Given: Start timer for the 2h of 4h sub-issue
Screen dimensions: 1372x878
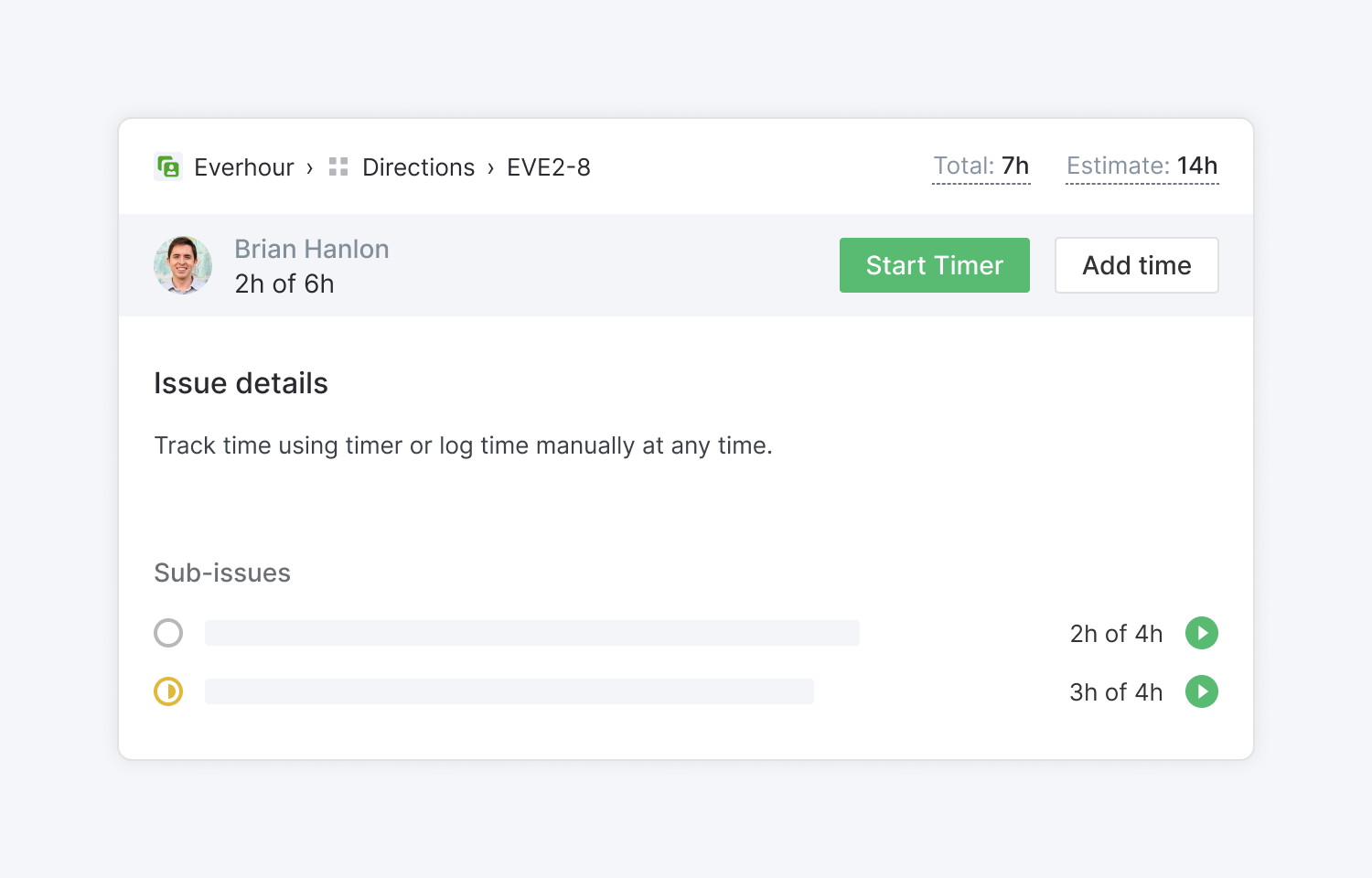Looking at the screenshot, I should click(1202, 633).
